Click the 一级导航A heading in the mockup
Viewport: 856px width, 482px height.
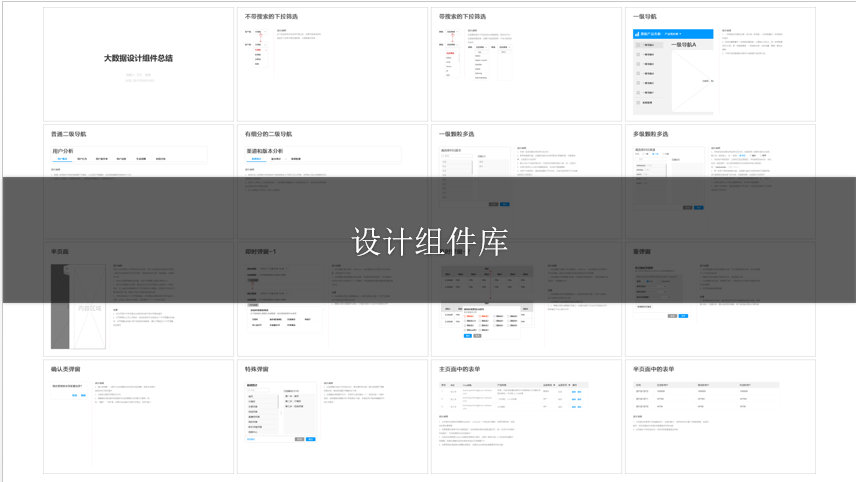682,45
